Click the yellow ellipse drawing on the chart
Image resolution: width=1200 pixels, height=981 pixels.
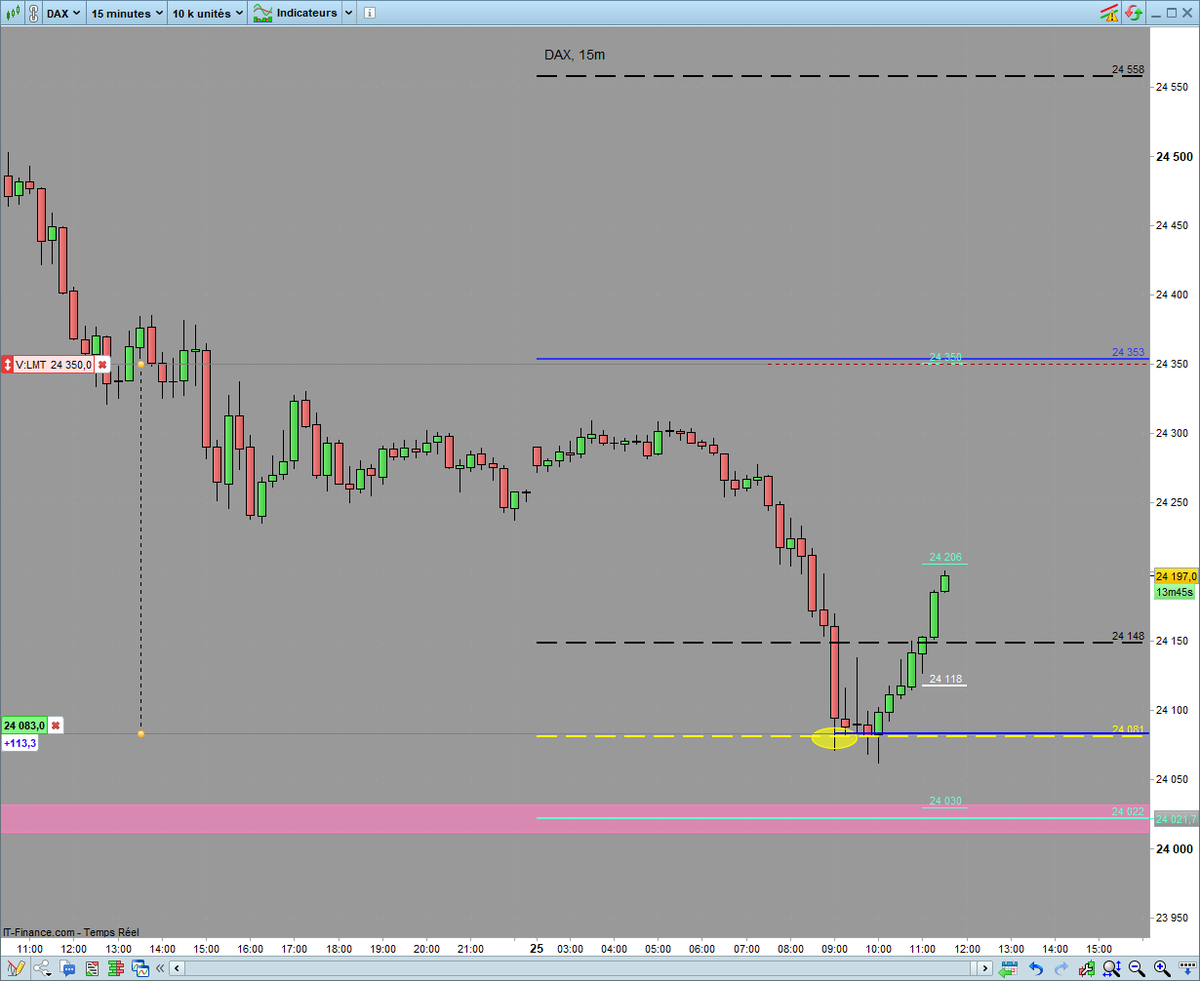(x=834, y=738)
